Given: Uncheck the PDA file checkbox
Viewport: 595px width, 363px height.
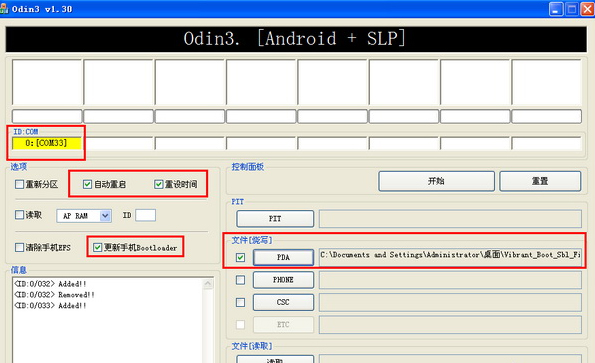Looking at the screenshot, I should click(240, 258).
